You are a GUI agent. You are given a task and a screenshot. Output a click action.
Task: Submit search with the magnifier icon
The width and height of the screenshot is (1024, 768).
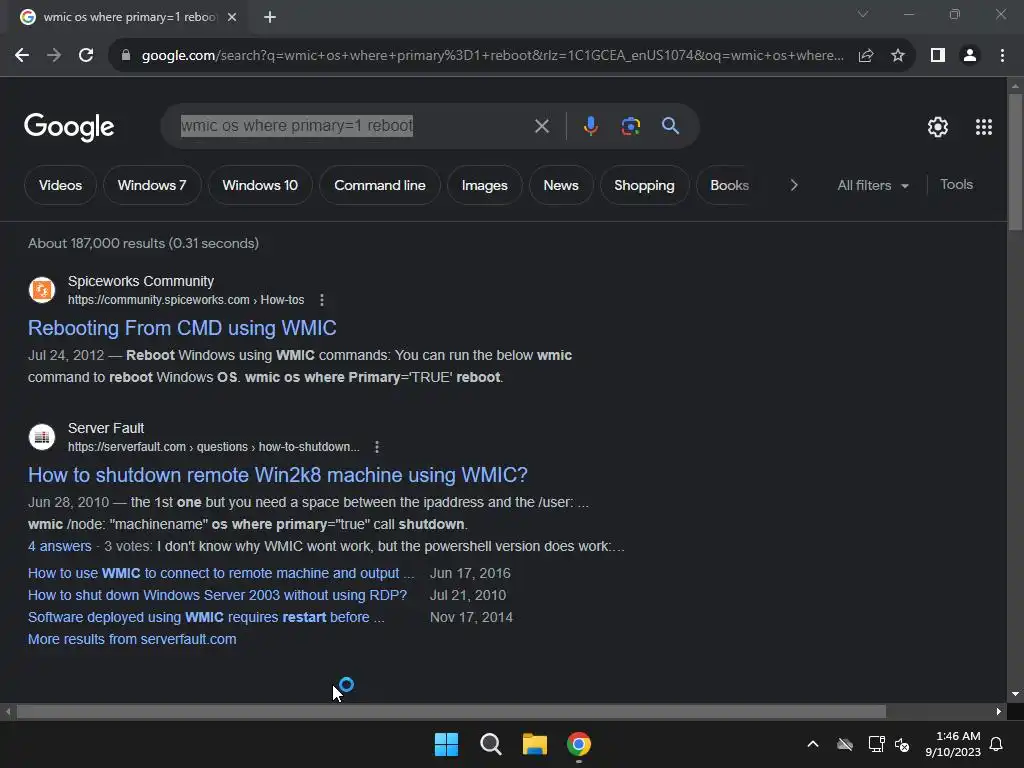(670, 126)
